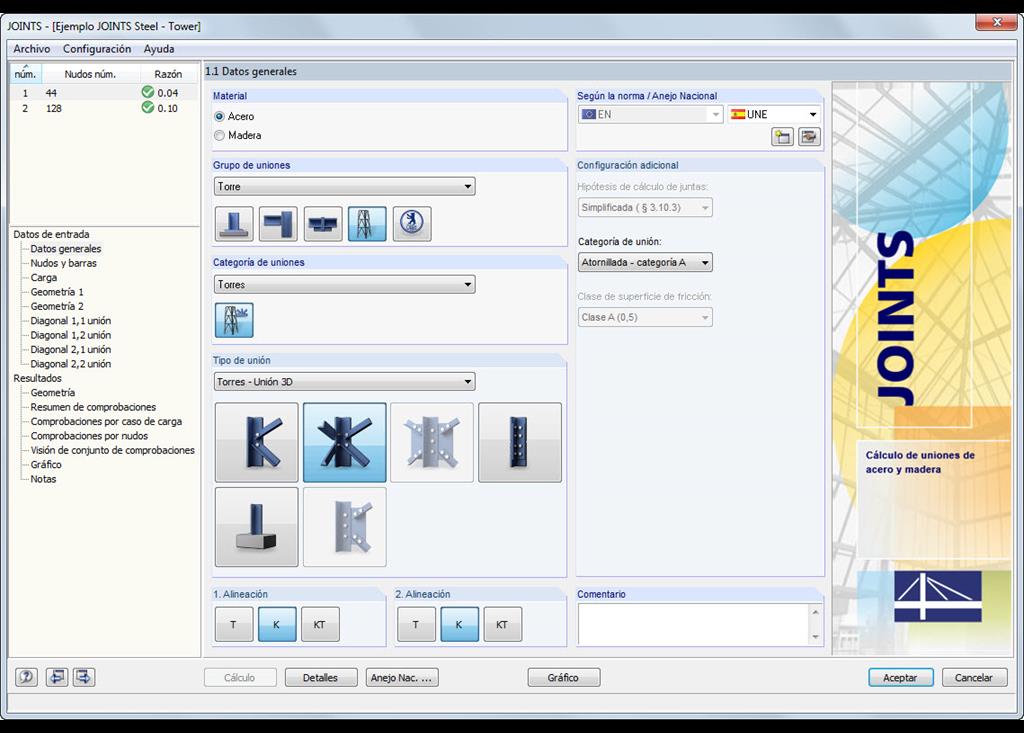This screenshot has width=1024, height=733.
Task: Choose the greyed gusset plate joint type
Action: coord(432,442)
